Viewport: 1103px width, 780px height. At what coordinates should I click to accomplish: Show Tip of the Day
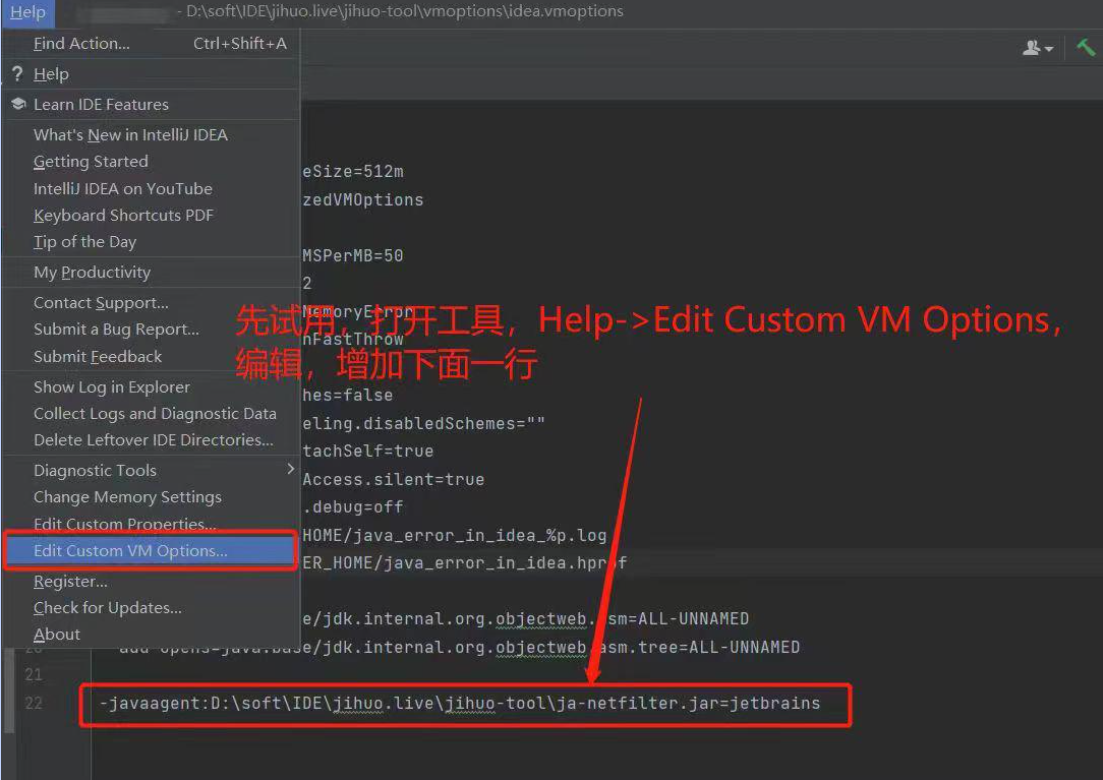tap(84, 242)
